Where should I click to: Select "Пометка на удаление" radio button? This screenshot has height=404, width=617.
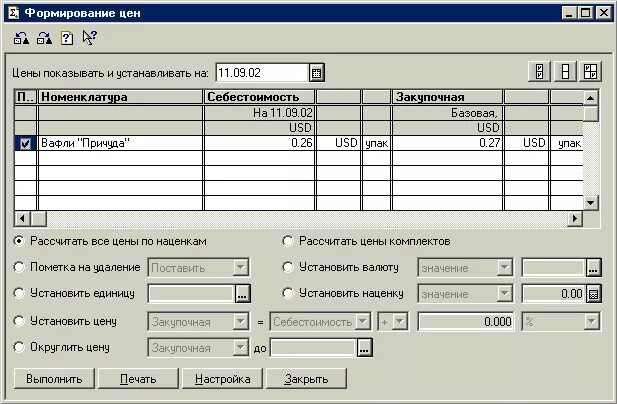coord(19,267)
